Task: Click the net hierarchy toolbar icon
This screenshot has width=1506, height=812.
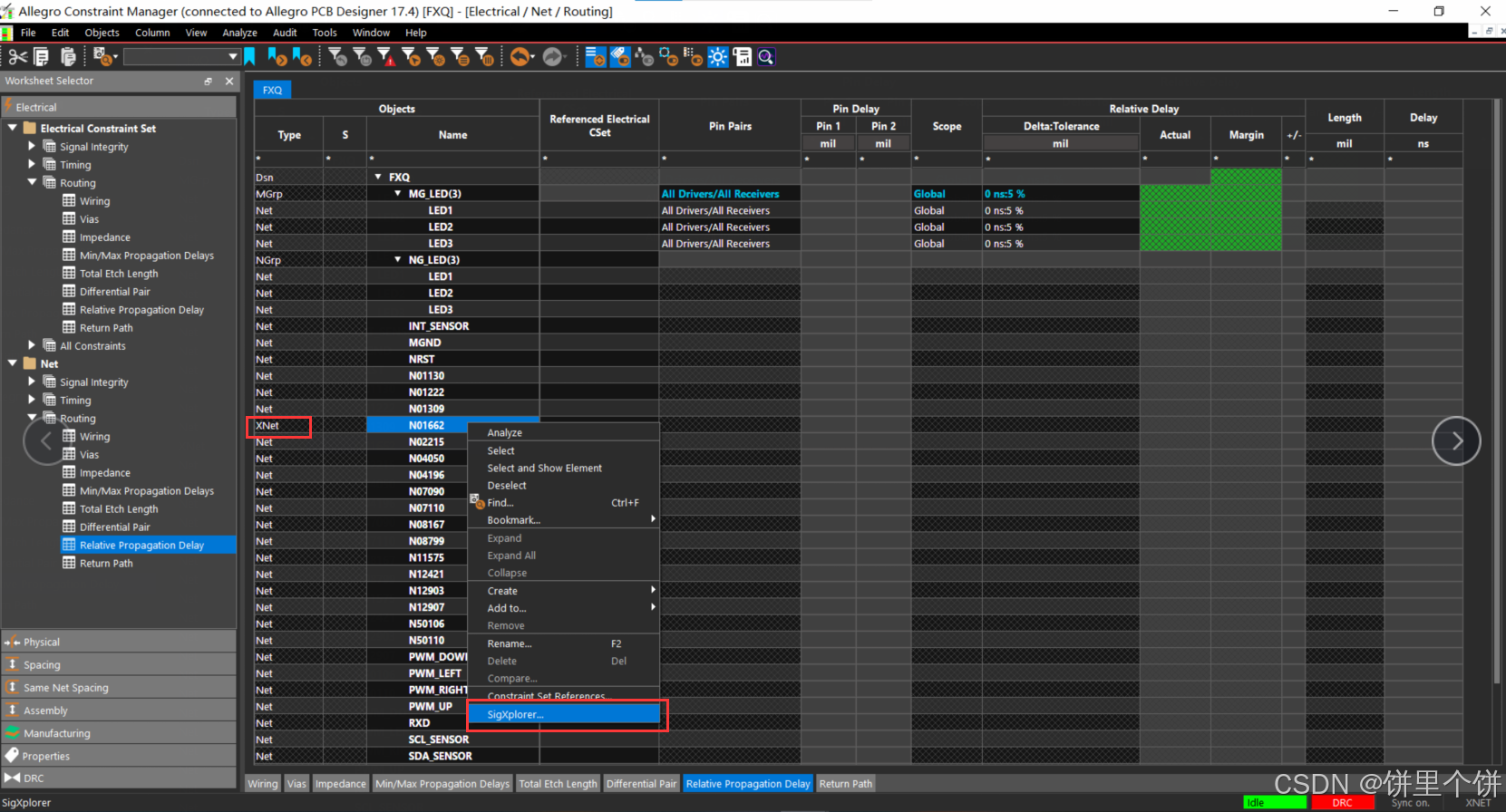Action: point(644,57)
